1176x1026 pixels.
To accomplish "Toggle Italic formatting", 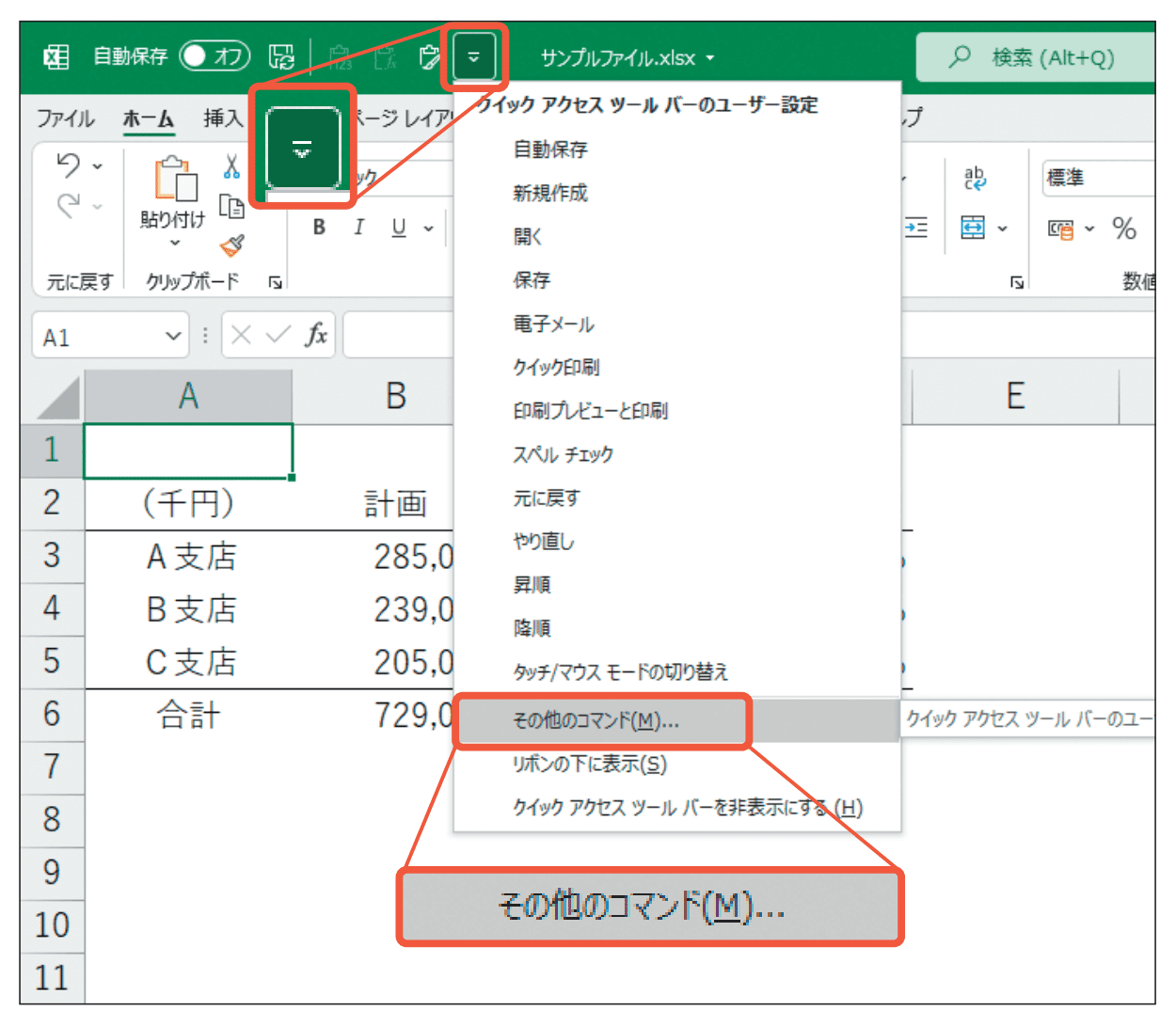I will tap(358, 228).
